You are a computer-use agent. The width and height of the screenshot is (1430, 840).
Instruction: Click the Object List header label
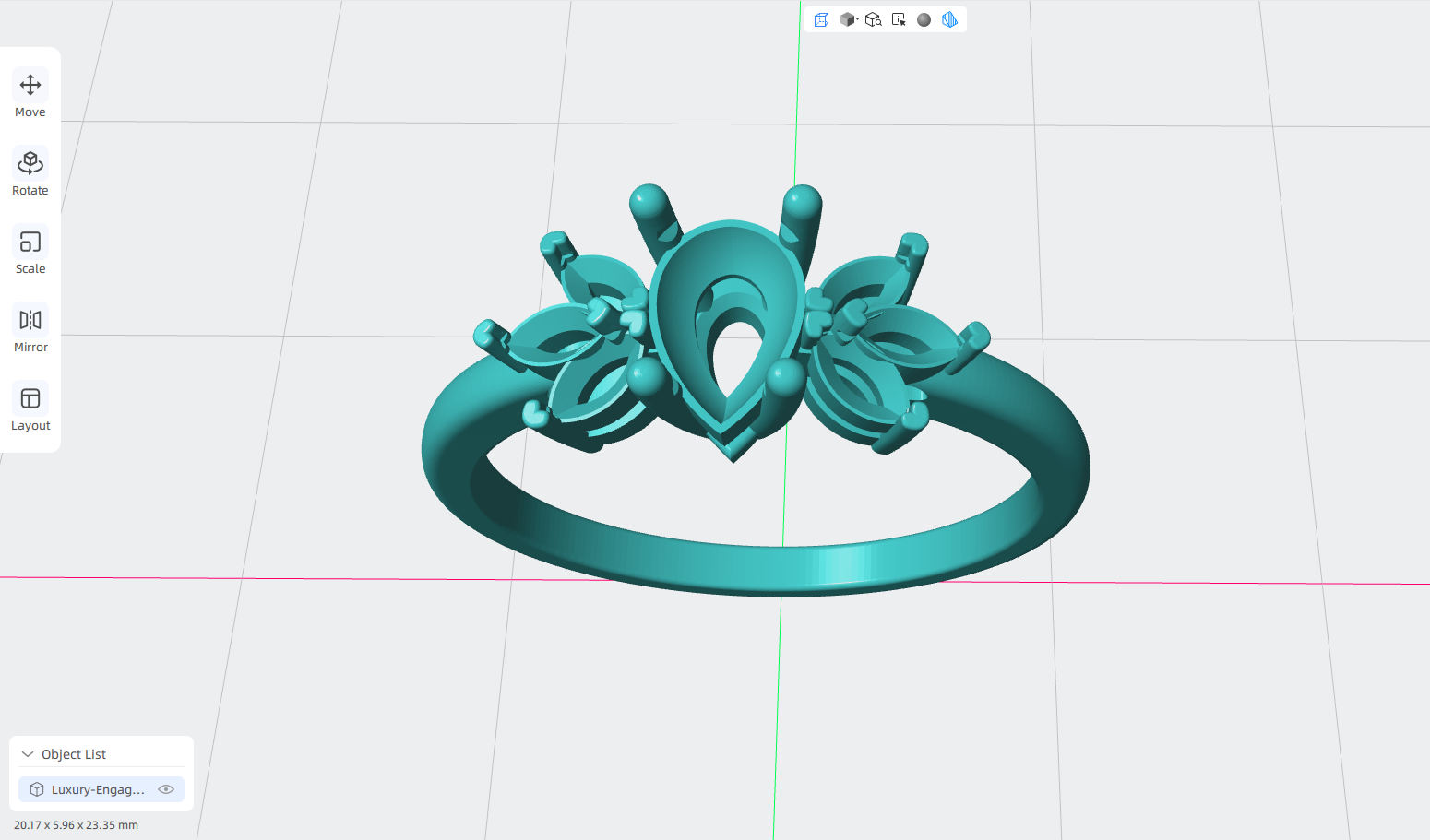74,754
